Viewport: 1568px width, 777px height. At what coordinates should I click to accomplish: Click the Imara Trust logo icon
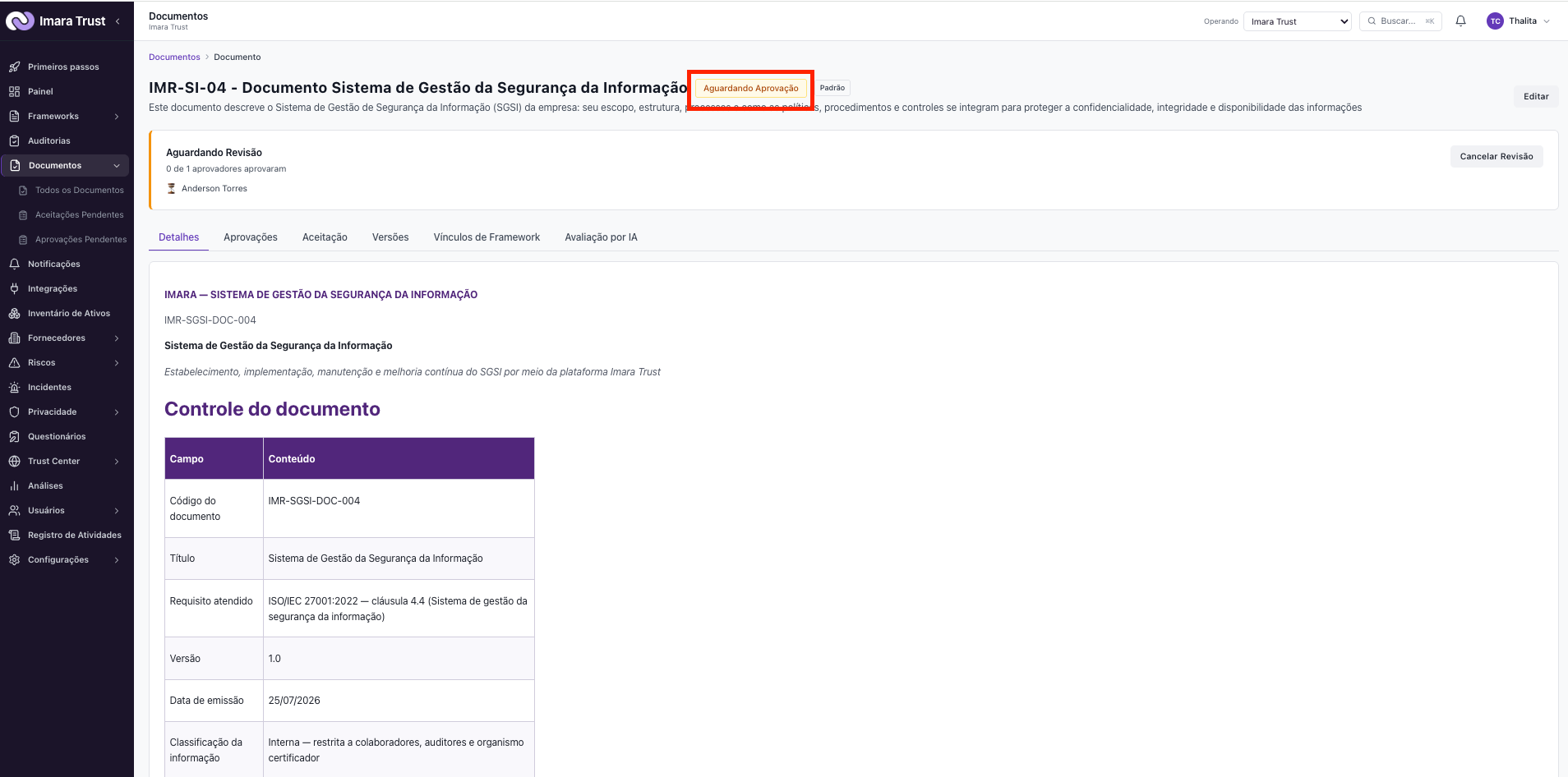(x=20, y=21)
